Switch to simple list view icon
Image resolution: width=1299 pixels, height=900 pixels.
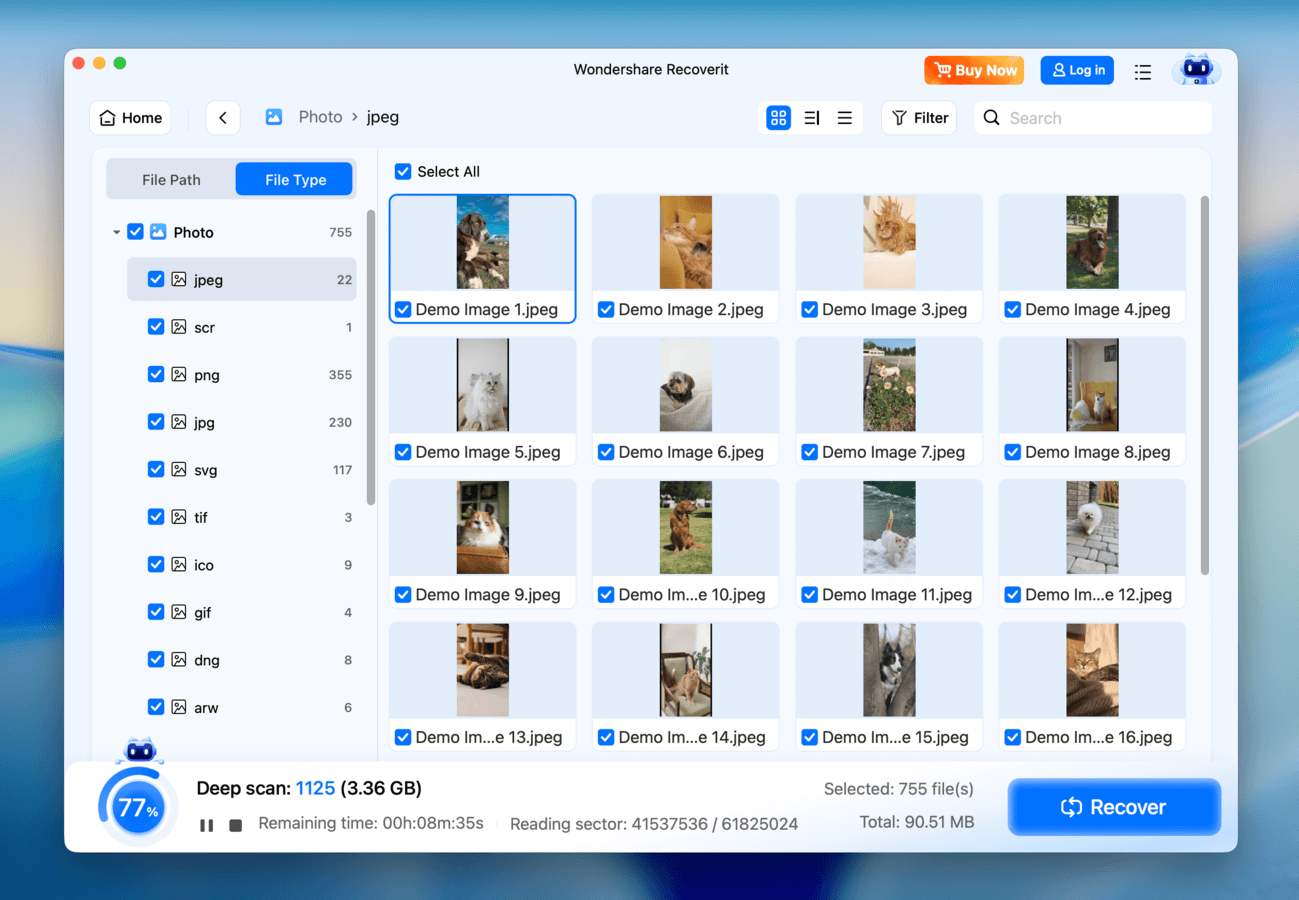click(x=845, y=118)
